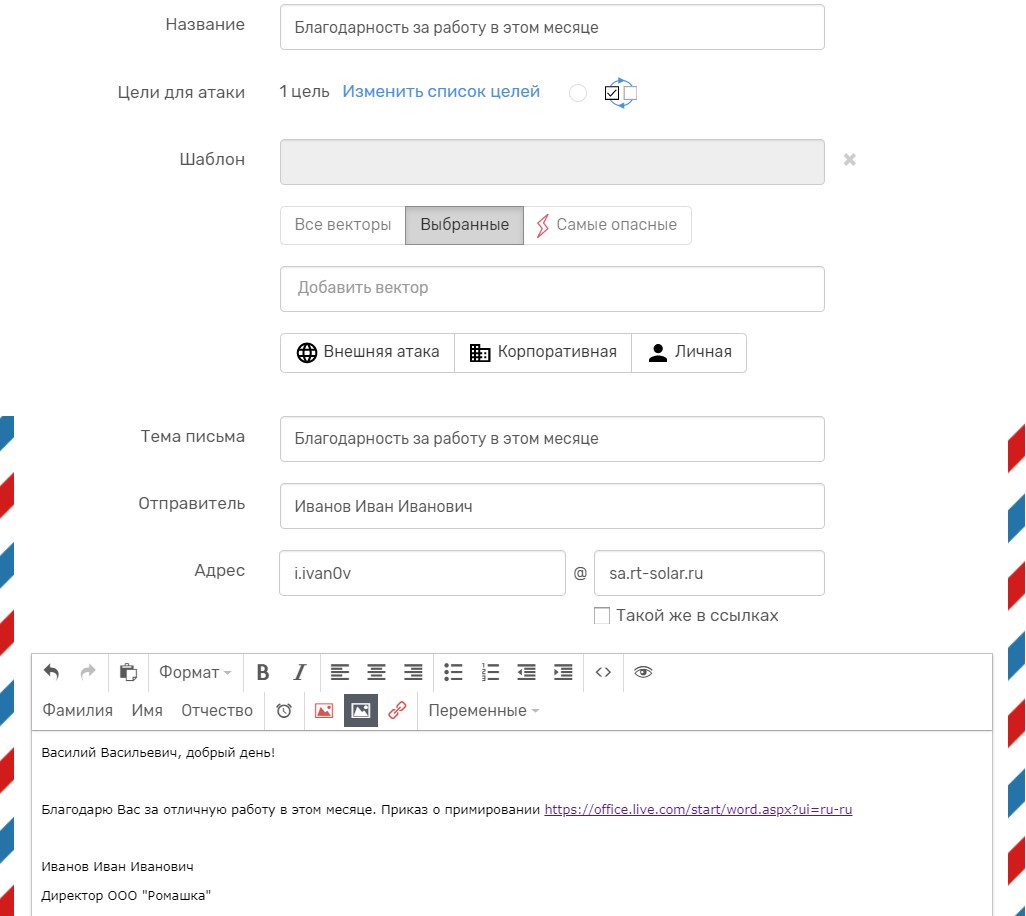Screen dimensions: 1026x916
Task: Click into the "Отправитель" input field
Action: coord(552,506)
